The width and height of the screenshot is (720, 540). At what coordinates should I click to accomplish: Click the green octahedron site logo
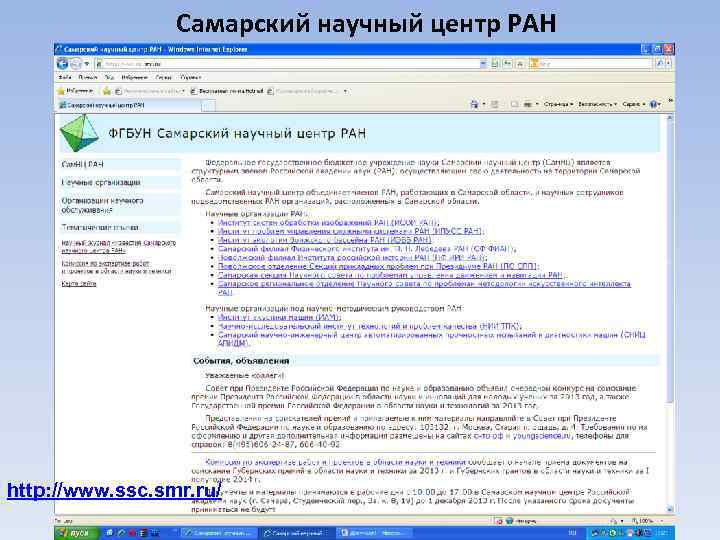pos(79,133)
